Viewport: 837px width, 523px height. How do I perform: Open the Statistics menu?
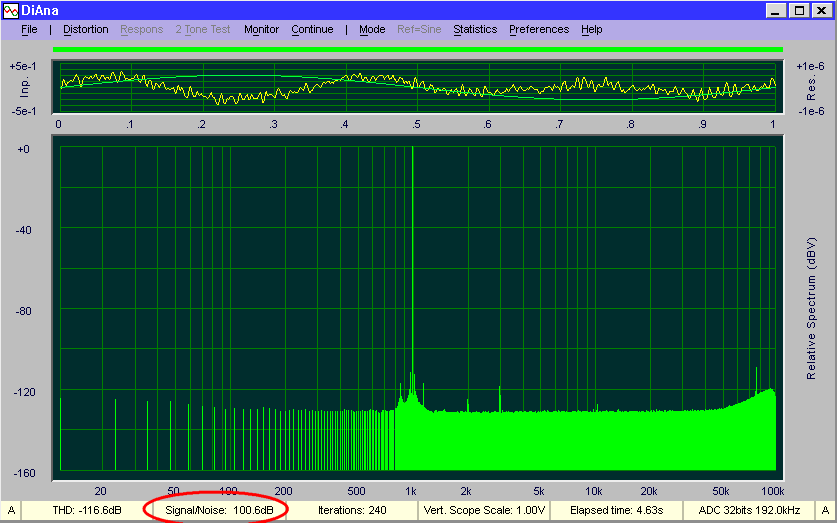(475, 29)
